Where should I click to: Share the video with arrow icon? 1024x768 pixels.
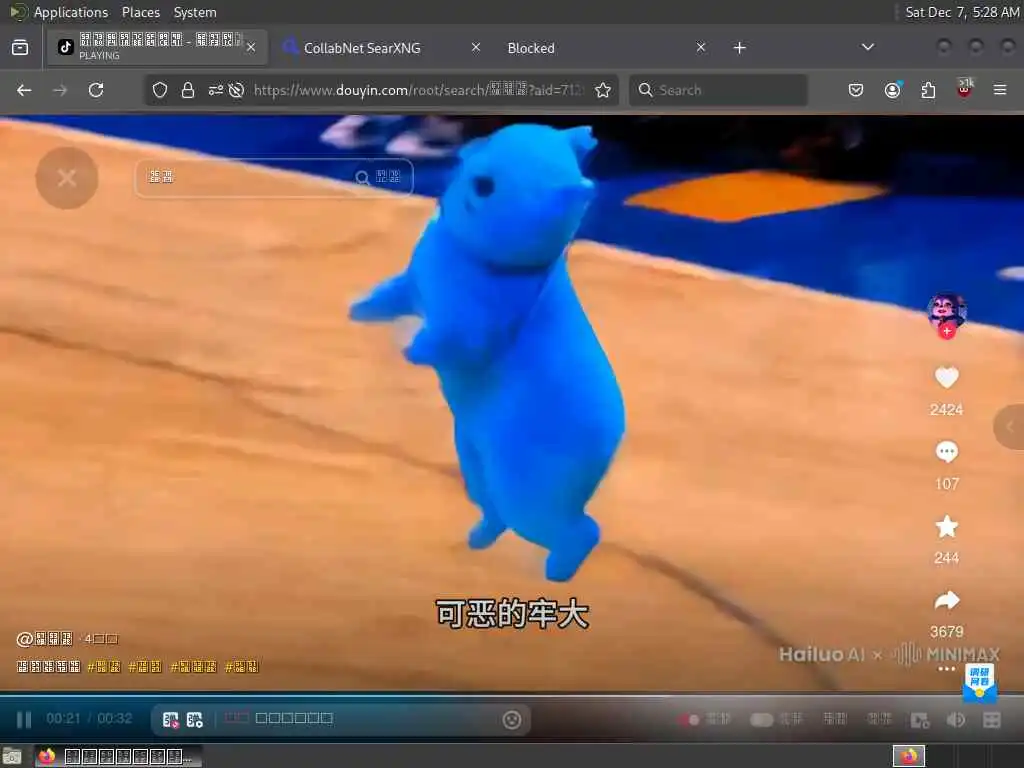pos(946,600)
